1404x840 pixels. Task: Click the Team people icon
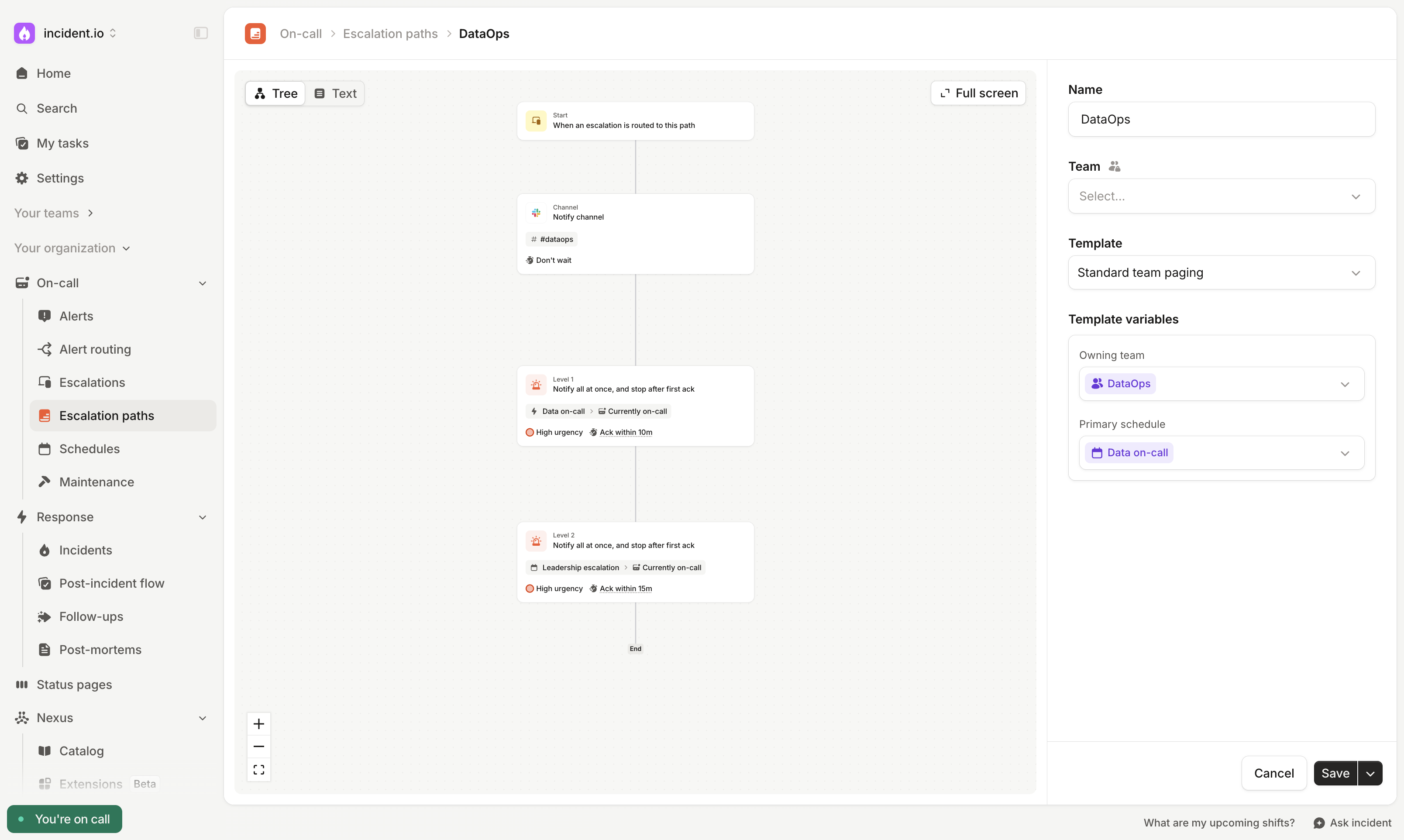[1114, 166]
